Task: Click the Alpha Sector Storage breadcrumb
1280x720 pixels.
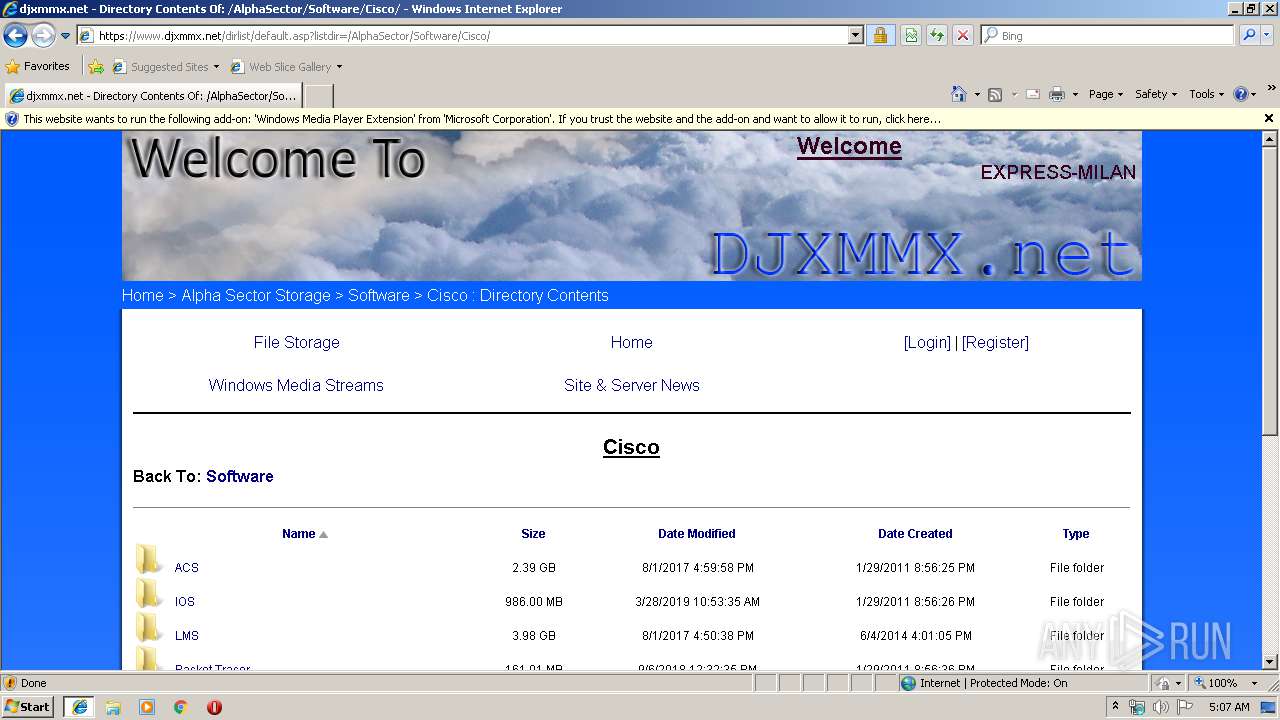Action: [256, 295]
